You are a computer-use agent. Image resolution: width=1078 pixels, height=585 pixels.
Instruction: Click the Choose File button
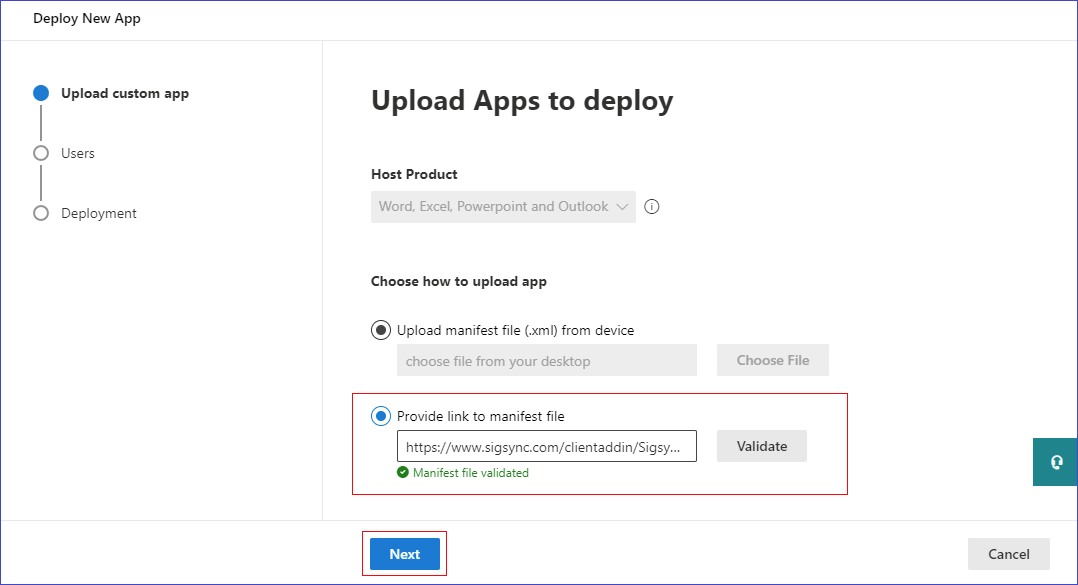772,360
